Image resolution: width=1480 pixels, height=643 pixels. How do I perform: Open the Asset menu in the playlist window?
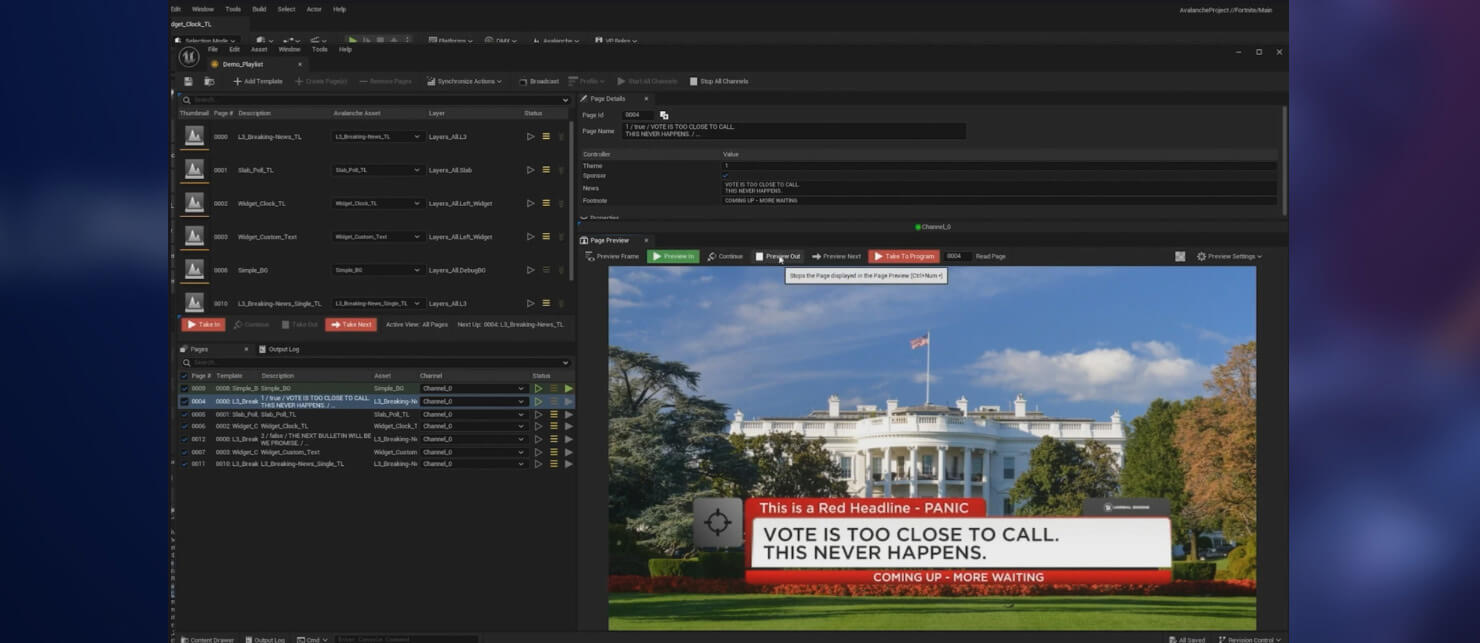pos(259,49)
